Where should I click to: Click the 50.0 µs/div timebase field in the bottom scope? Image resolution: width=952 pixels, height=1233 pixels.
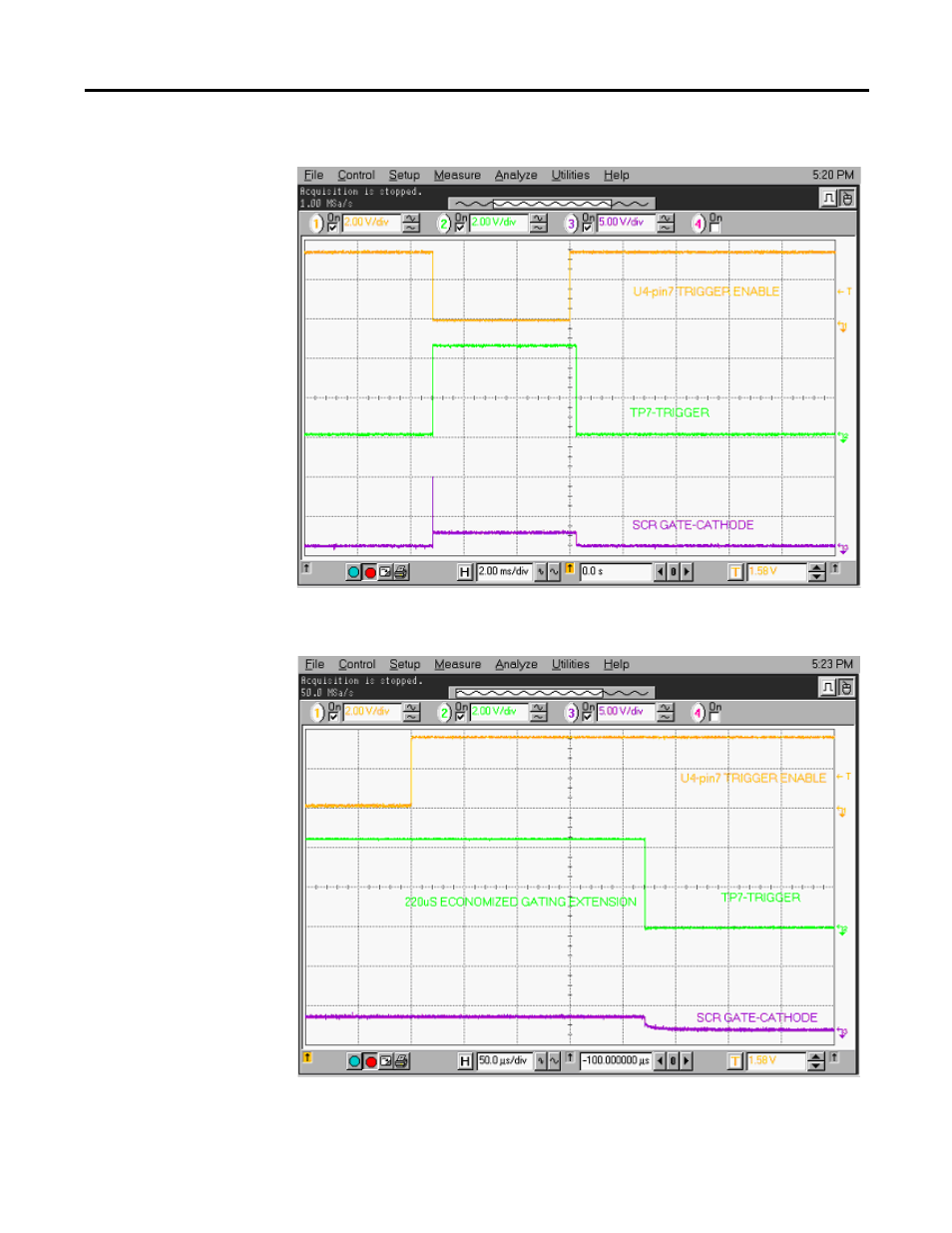coord(505,1061)
